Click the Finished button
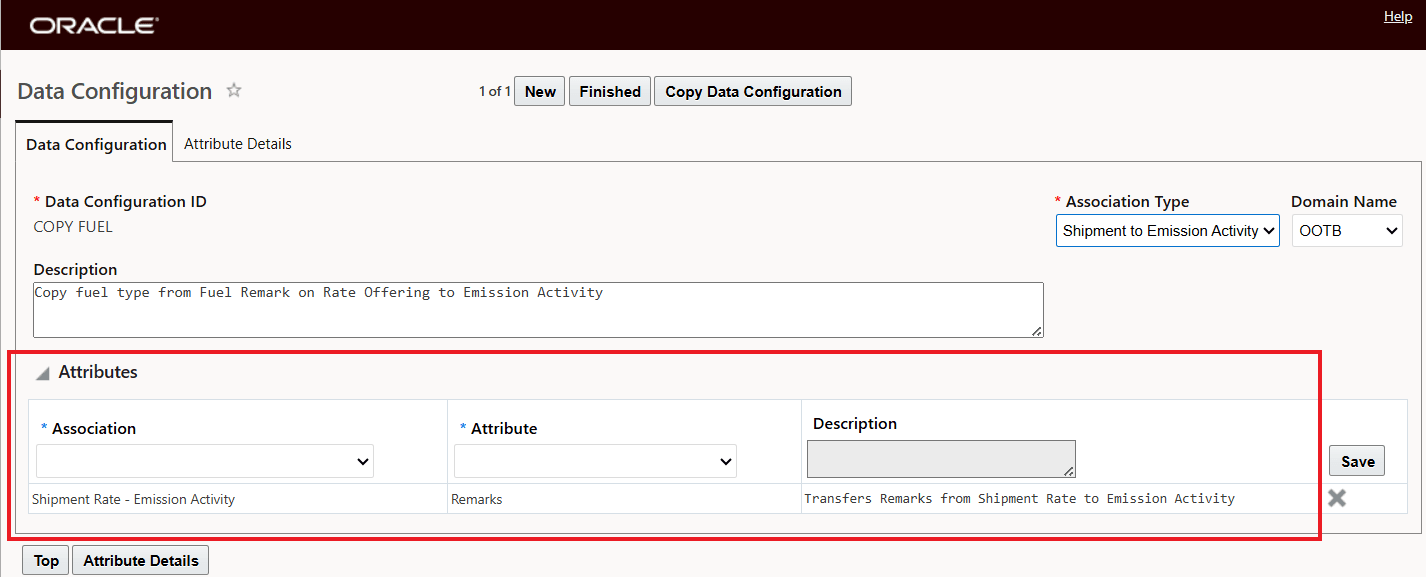 point(609,90)
